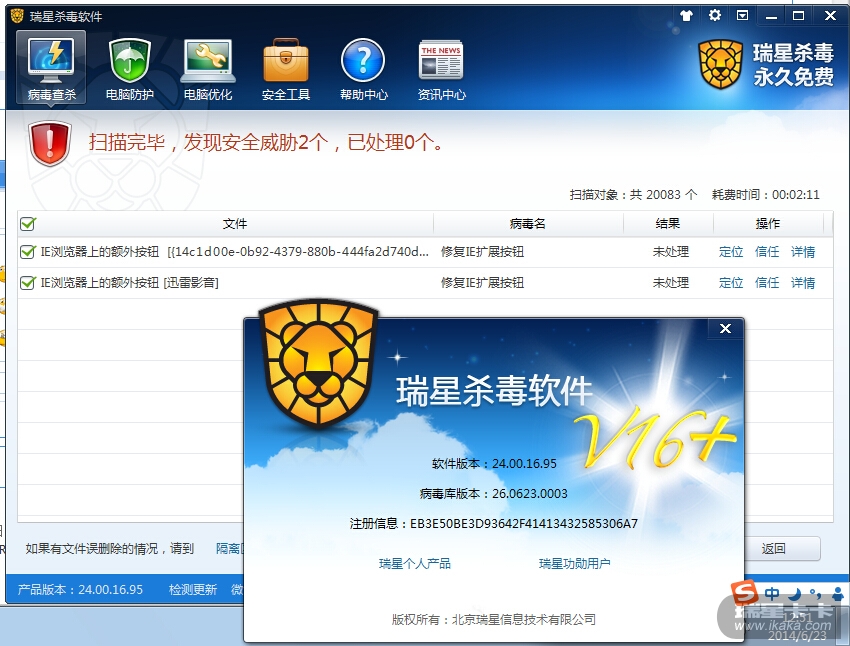
Task: Click the 病毒库版本：26.0623.0003 text
Action: [493, 494]
